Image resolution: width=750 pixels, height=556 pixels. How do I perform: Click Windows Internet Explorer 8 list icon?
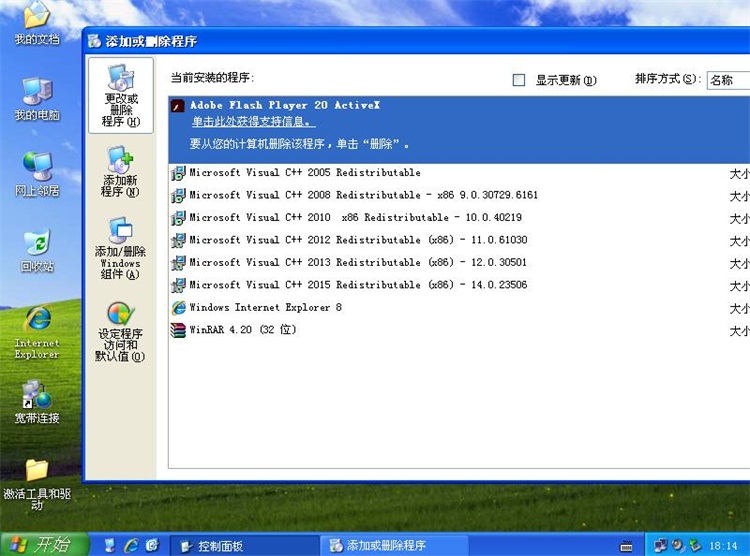coord(178,308)
